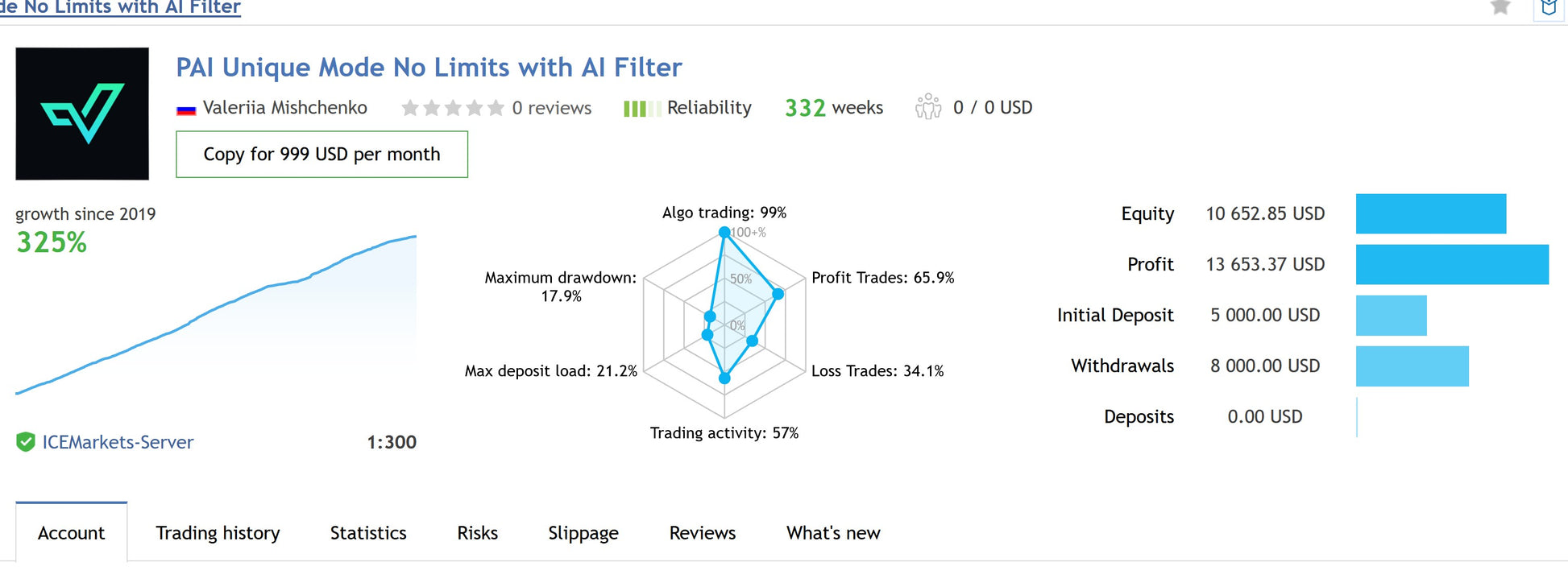1568x587 pixels.
Task: Select the Slippage tab
Action: (x=583, y=533)
